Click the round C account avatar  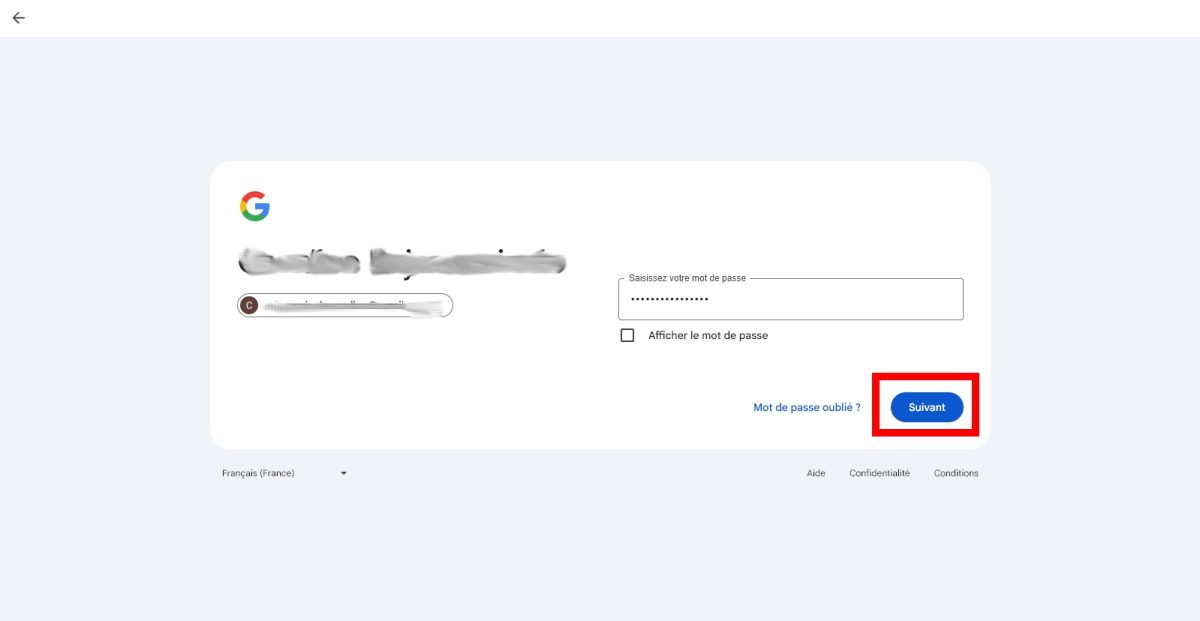[x=249, y=306]
